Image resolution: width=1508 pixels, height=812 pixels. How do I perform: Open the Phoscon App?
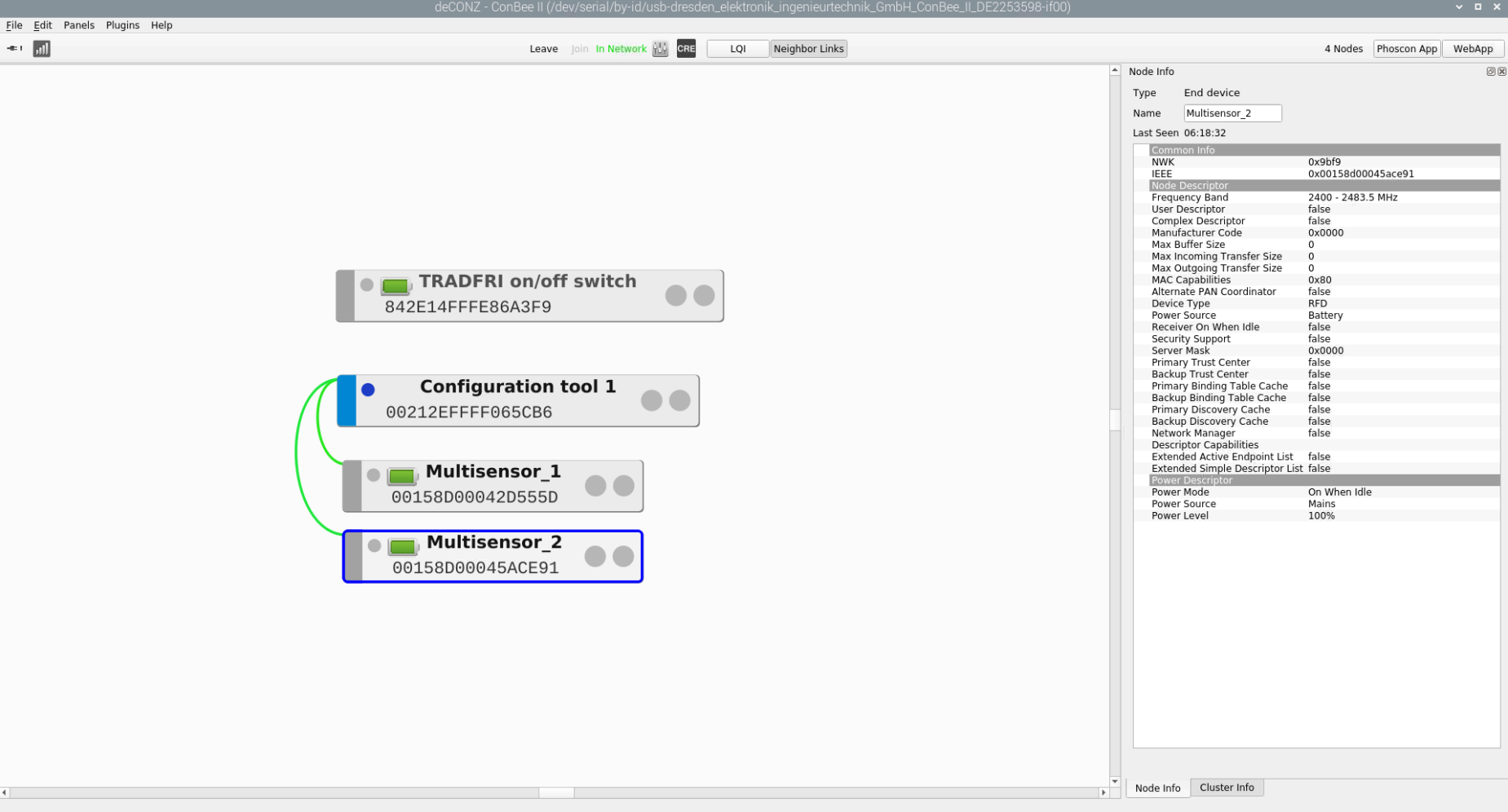pyautogui.click(x=1407, y=49)
